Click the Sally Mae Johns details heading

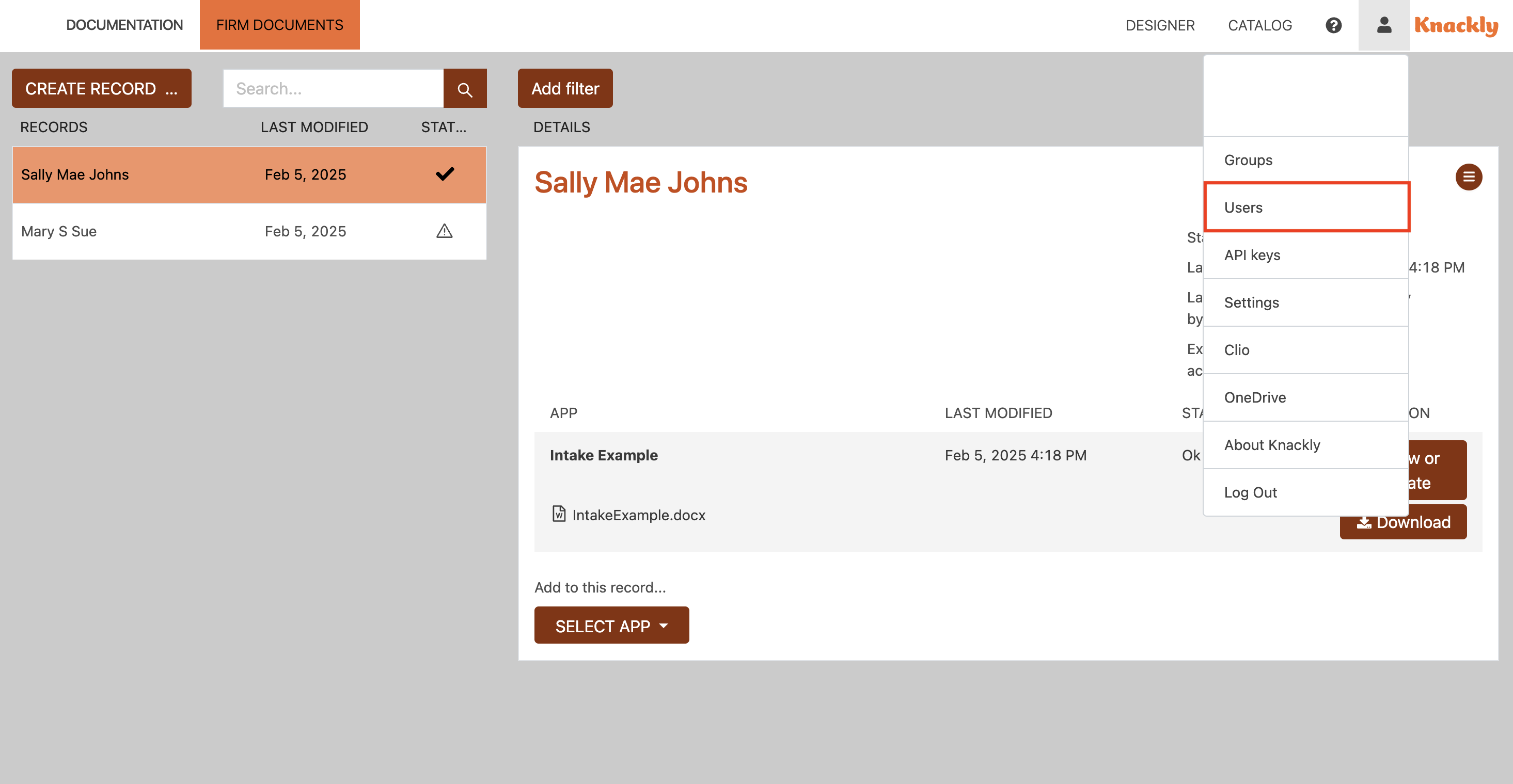640,182
